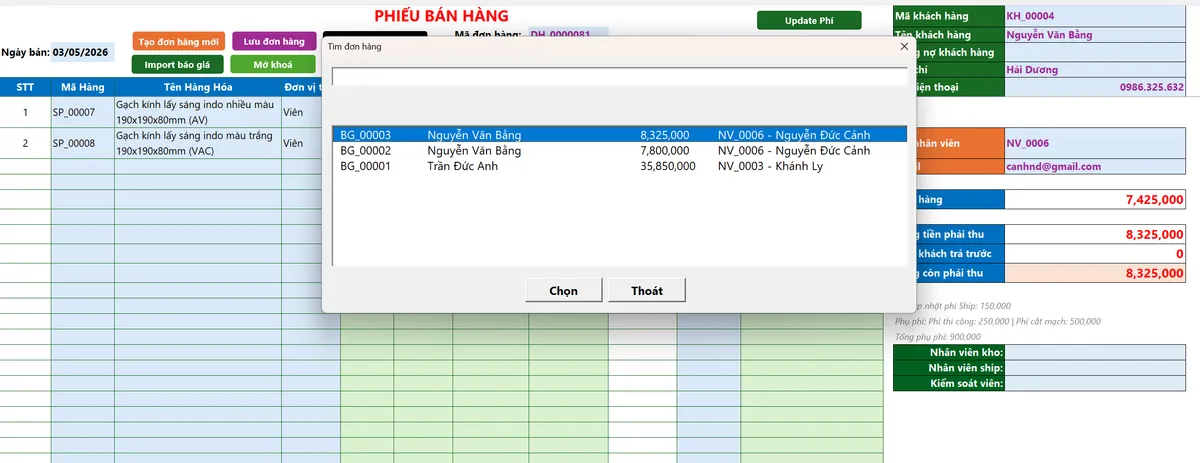Click total goods value 7,425,000

click(x=1095, y=200)
